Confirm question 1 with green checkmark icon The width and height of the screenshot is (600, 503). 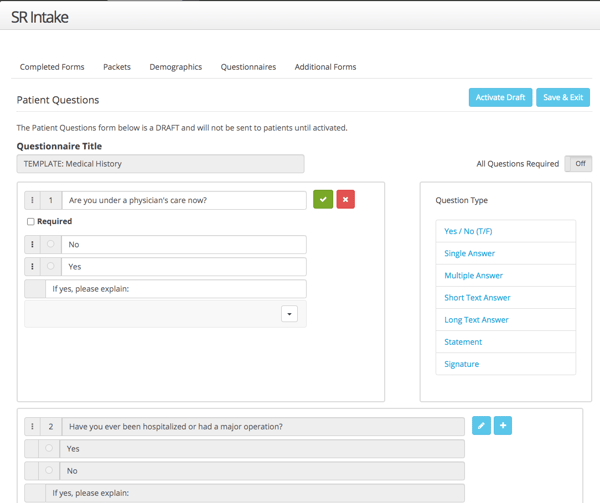[323, 200]
